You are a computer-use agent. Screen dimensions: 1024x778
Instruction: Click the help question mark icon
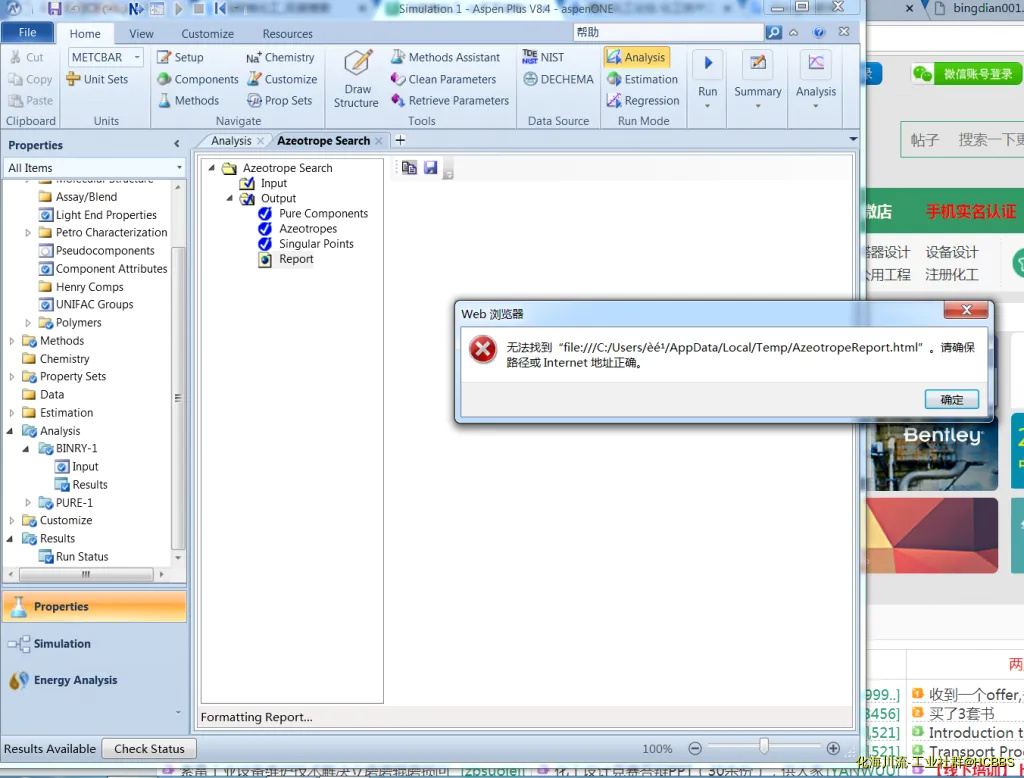(x=819, y=32)
